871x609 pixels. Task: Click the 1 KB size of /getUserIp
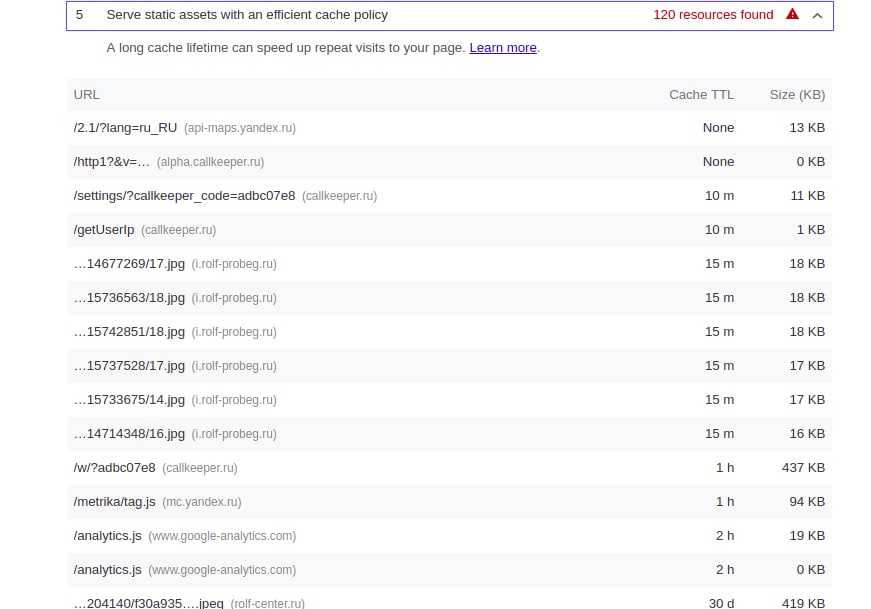(811, 229)
